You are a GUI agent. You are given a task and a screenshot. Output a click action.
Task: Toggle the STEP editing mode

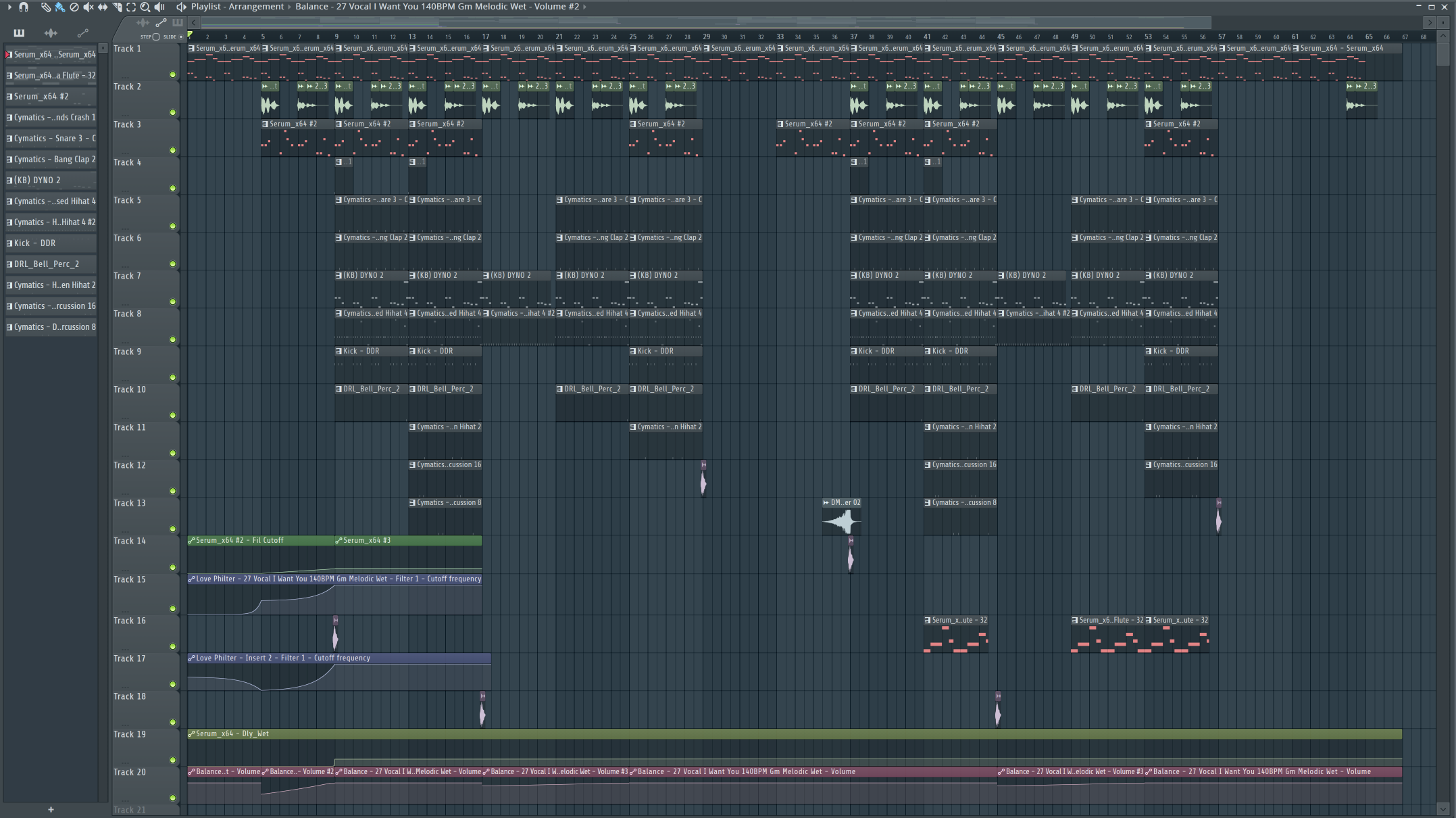point(156,37)
